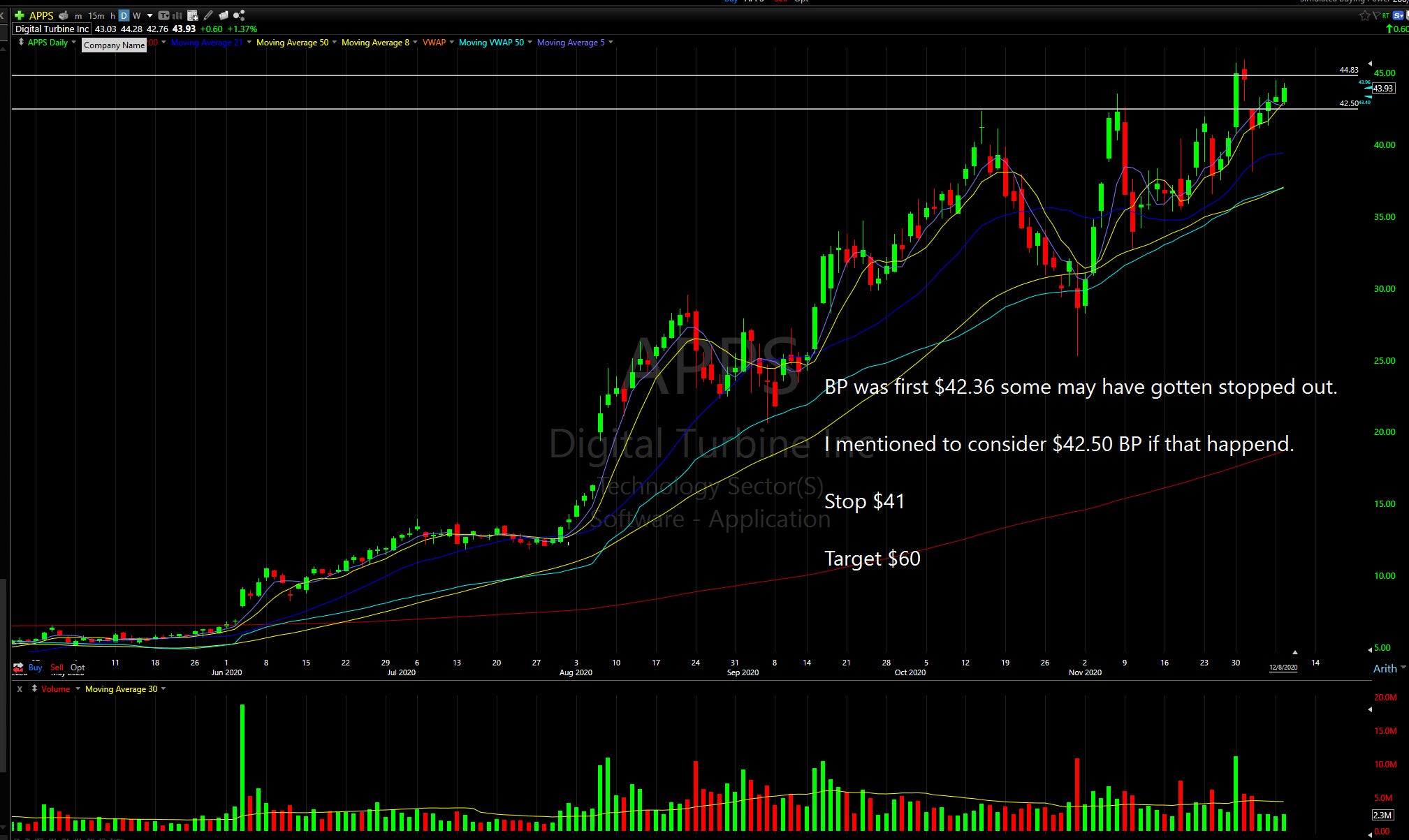Click the add indicator grid icon
The width and height of the screenshot is (1409, 840).
[x=193, y=15]
